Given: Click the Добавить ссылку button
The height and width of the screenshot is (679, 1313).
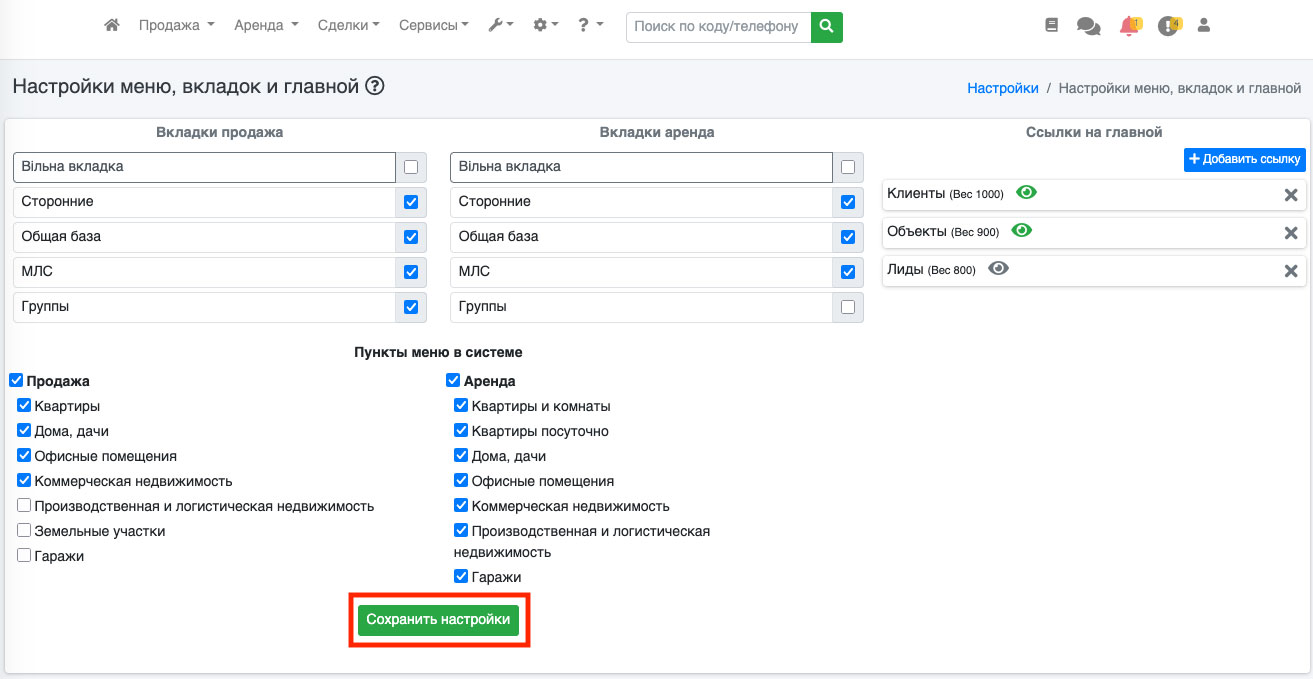Looking at the screenshot, I should pos(1244,159).
